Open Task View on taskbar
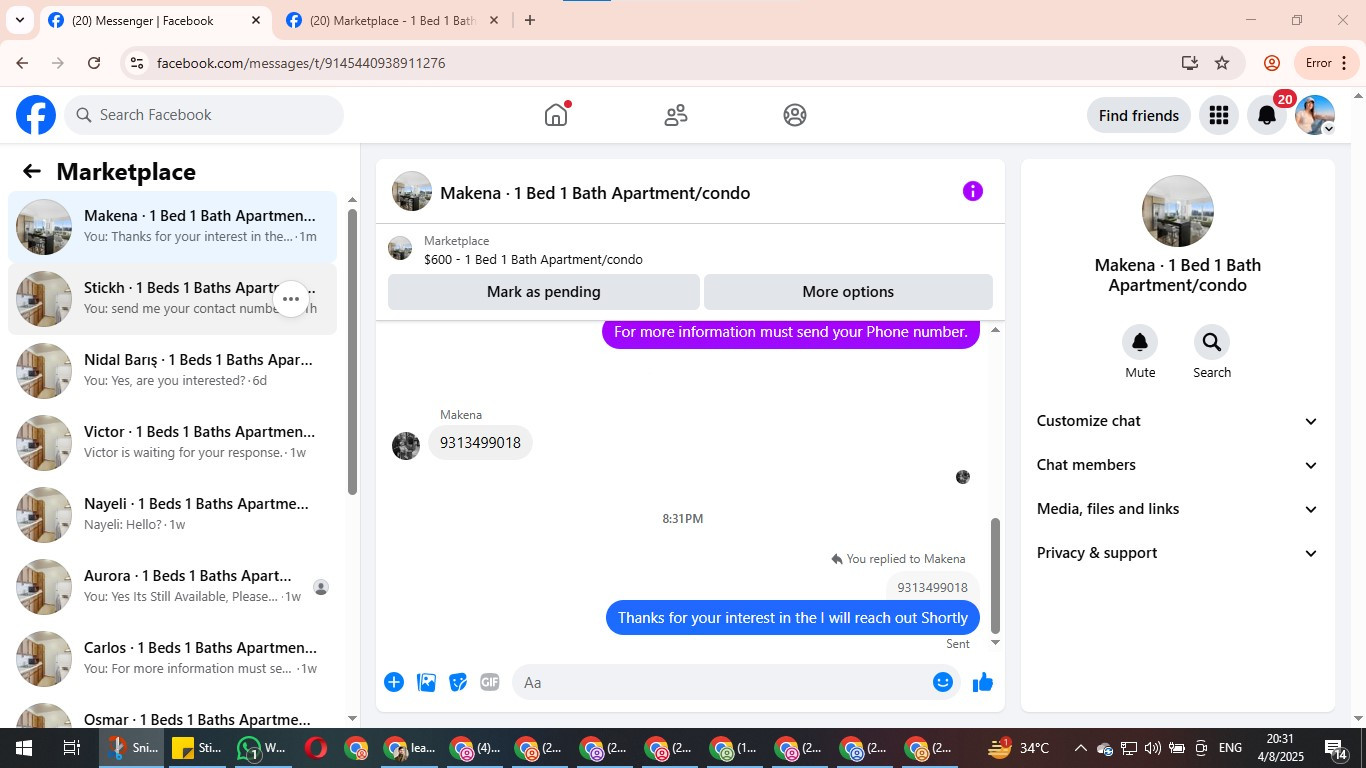Image resolution: width=1366 pixels, height=768 pixels. pyautogui.click(x=71, y=748)
